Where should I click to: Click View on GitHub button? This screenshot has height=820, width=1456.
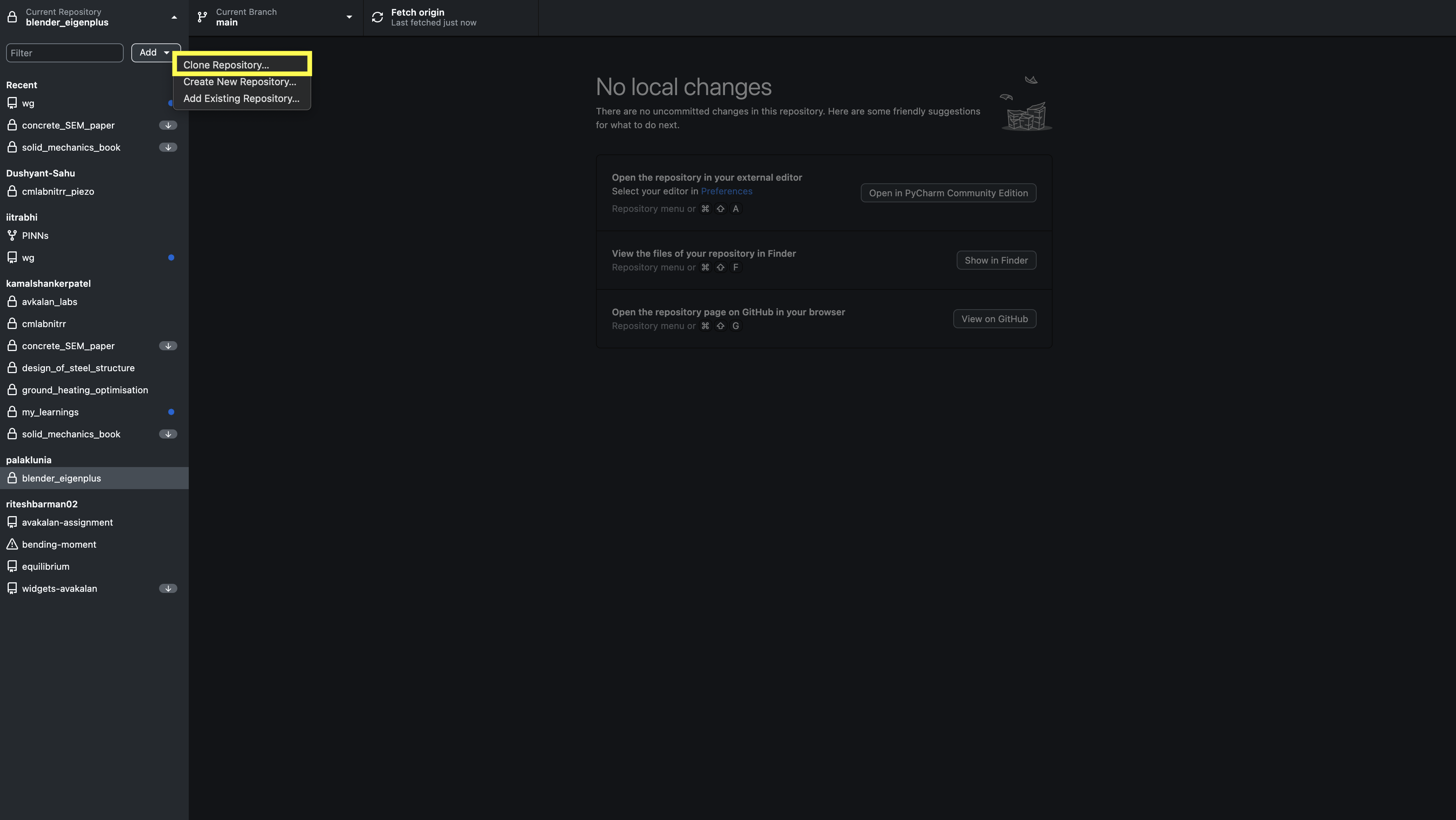(994, 319)
